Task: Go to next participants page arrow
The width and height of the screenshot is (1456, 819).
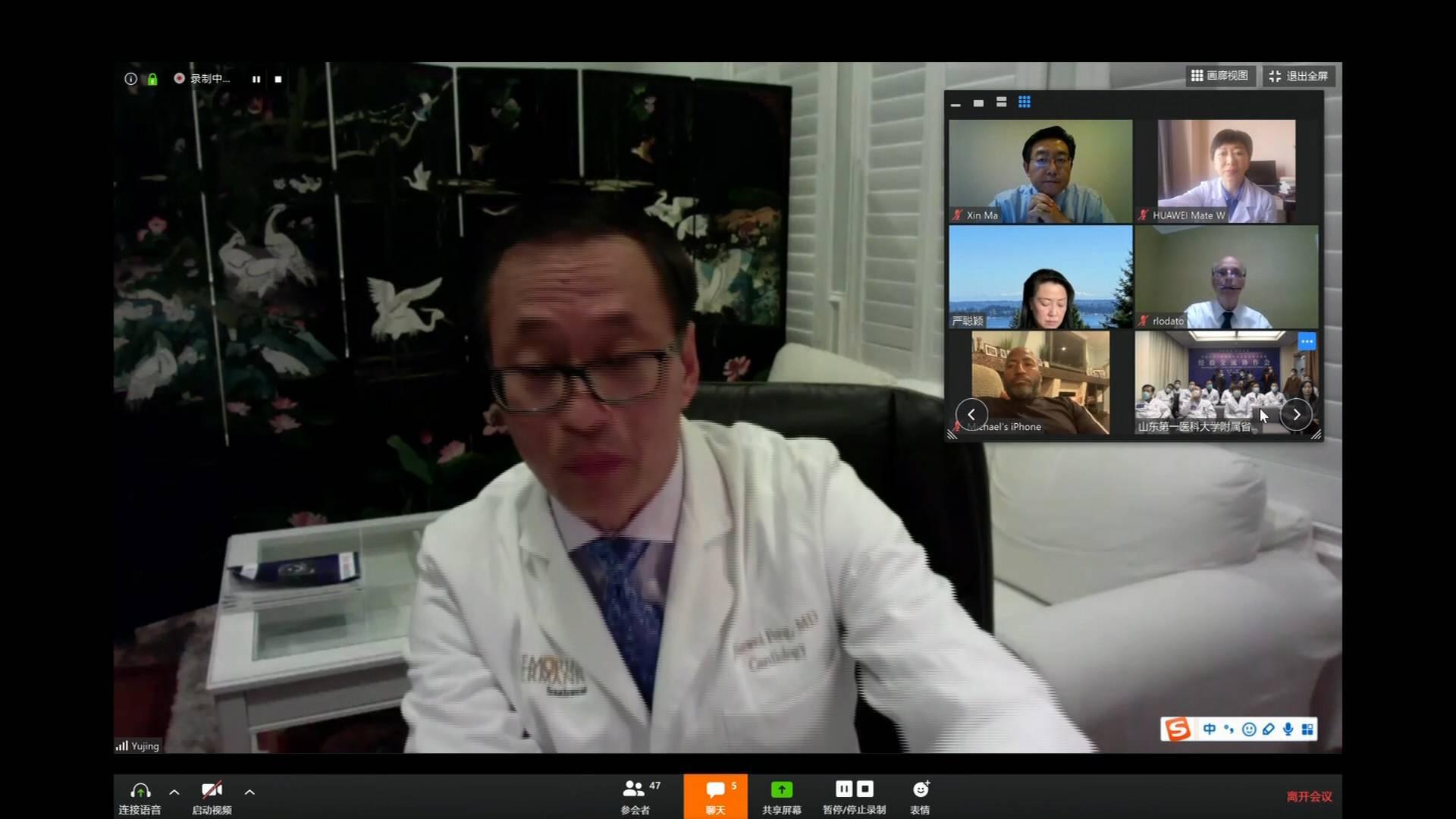Action: tap(1296, 414)
